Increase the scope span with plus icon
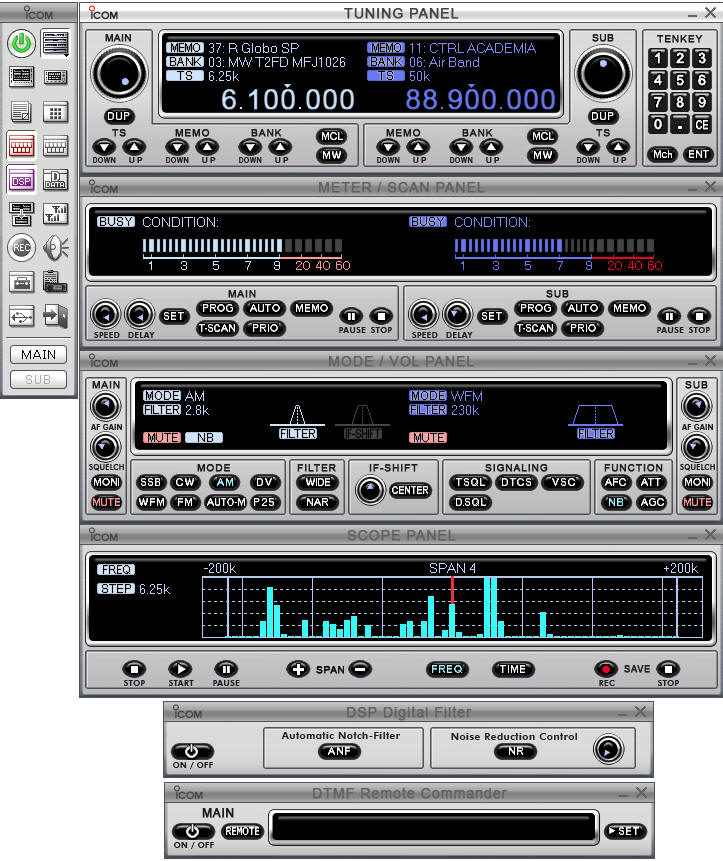The height and width of the screenshot is (861, 723). point(298,669)
